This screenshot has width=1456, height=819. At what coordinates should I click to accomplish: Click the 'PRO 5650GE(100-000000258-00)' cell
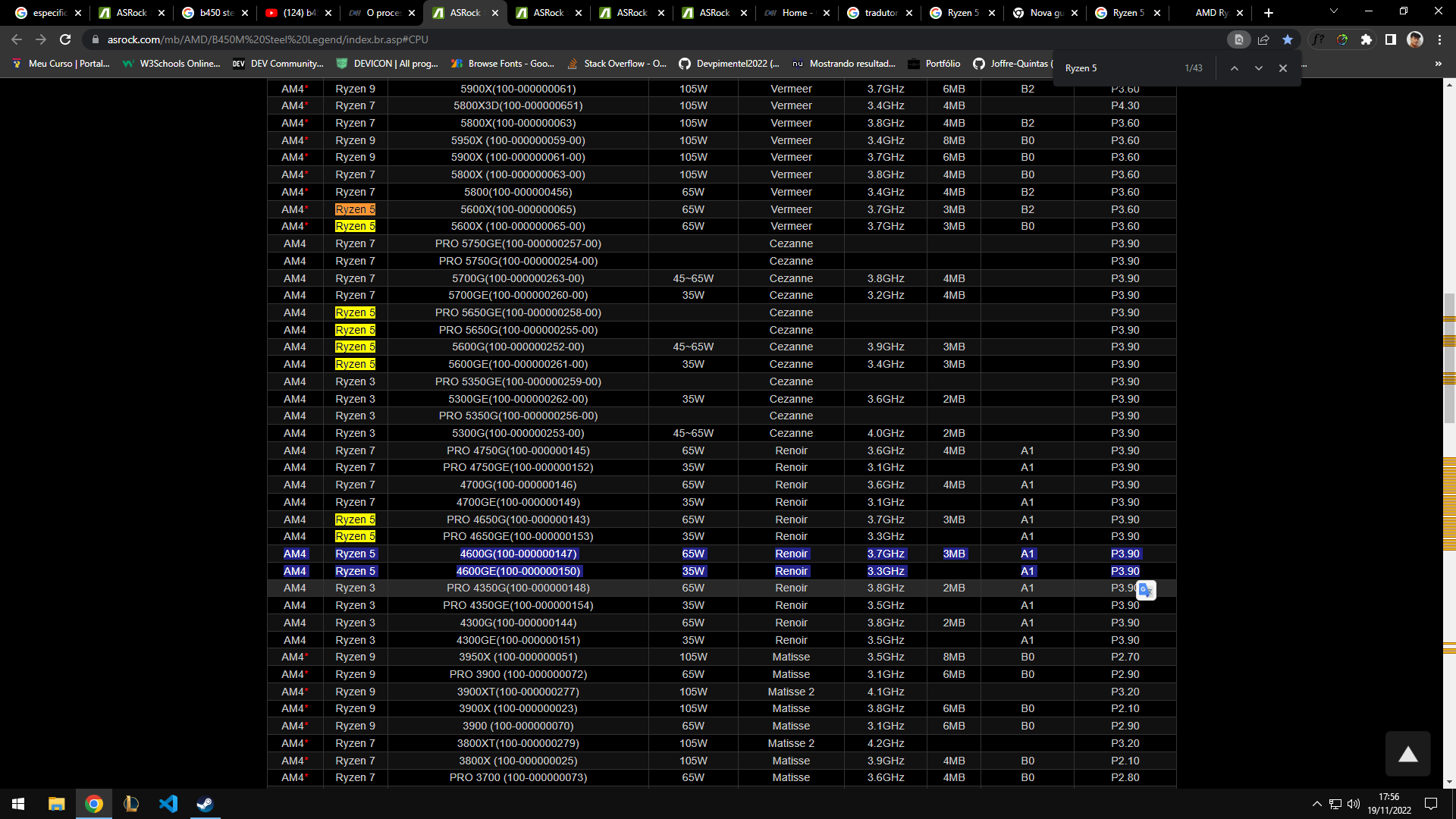[518, 312]
